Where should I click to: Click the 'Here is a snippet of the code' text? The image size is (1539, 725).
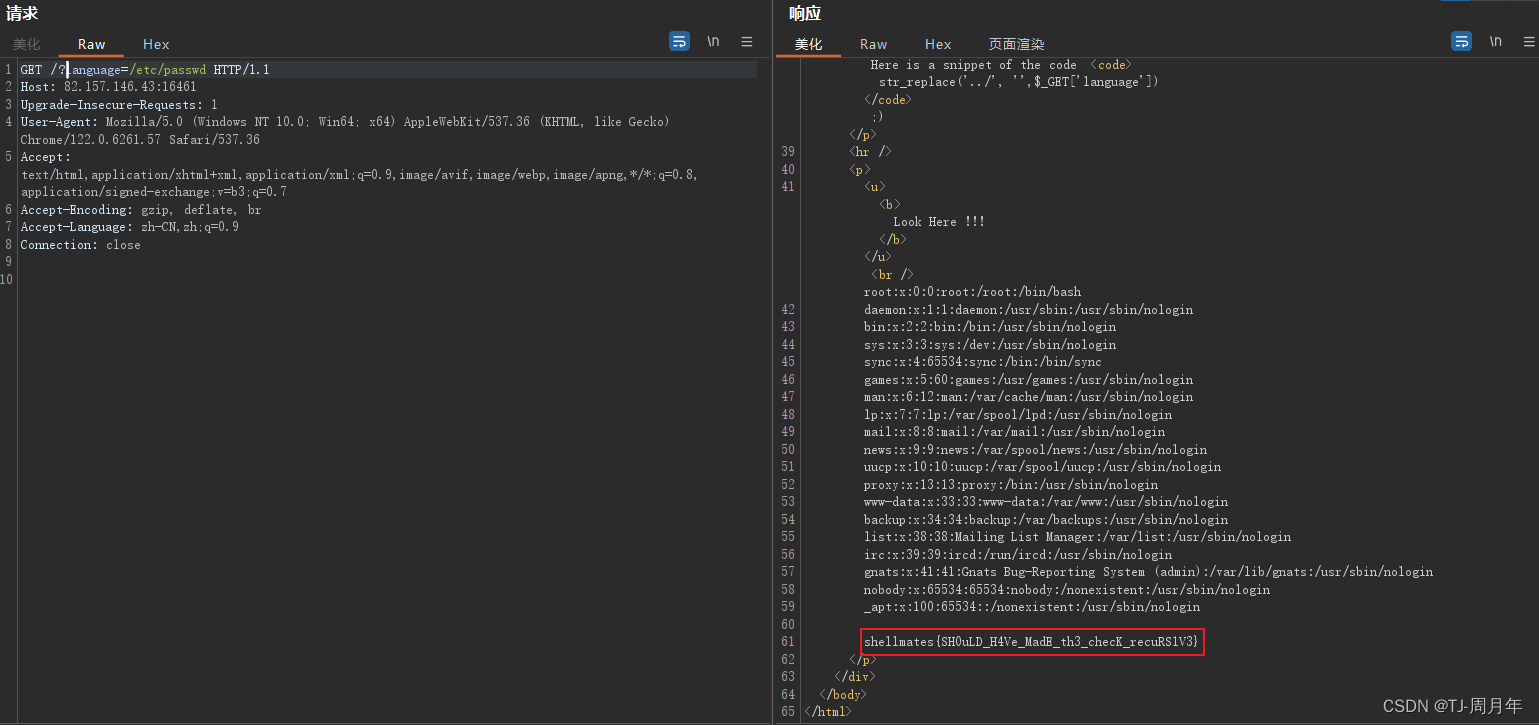click(973, 65)
